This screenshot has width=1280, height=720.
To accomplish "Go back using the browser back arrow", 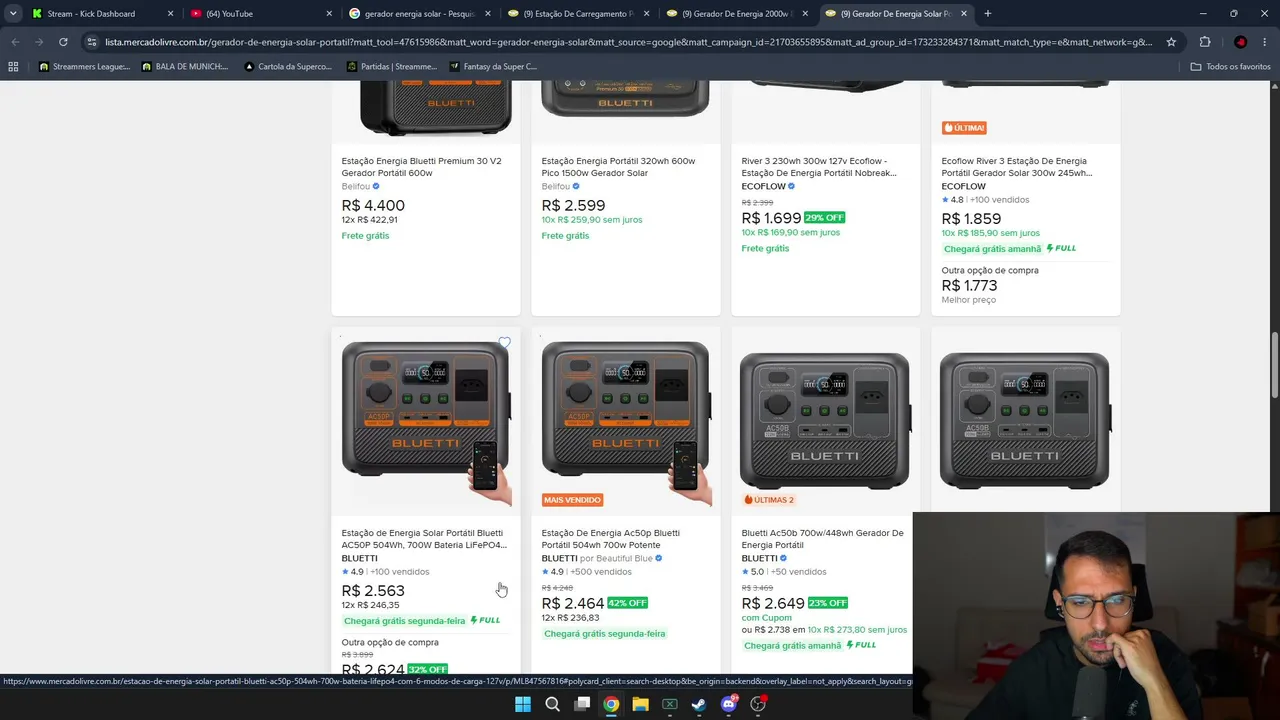I will [x=15, y=42].
